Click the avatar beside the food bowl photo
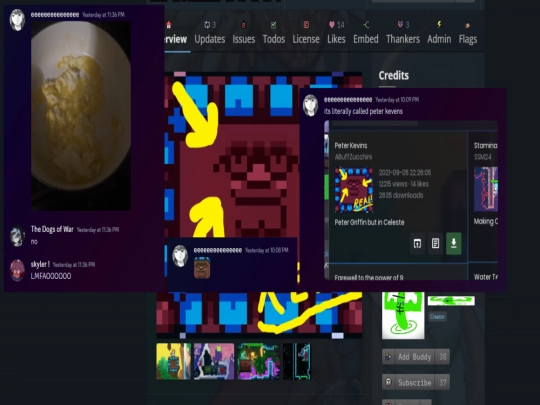 pos(17,20)
